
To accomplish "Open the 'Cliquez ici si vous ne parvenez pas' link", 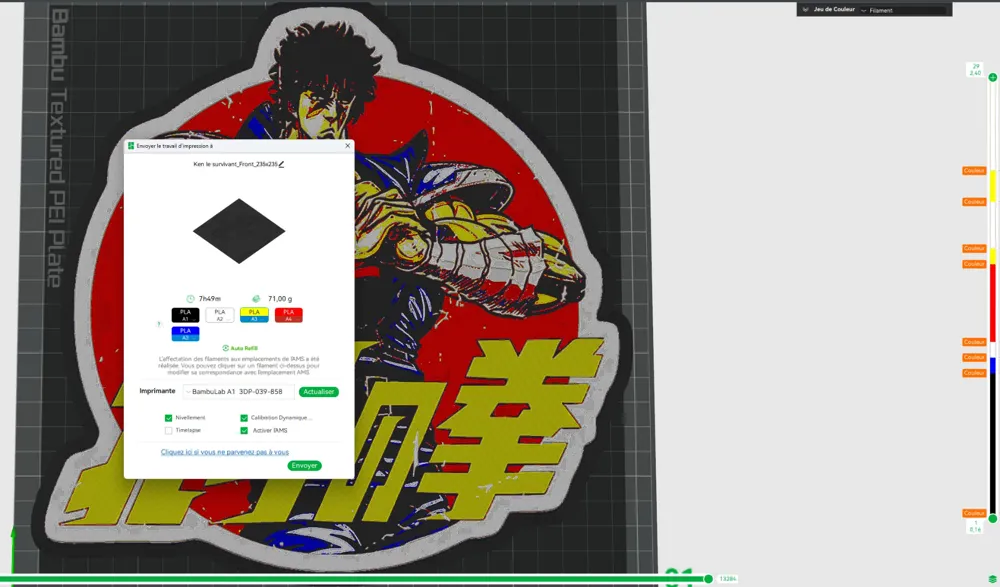I will 224,452.
